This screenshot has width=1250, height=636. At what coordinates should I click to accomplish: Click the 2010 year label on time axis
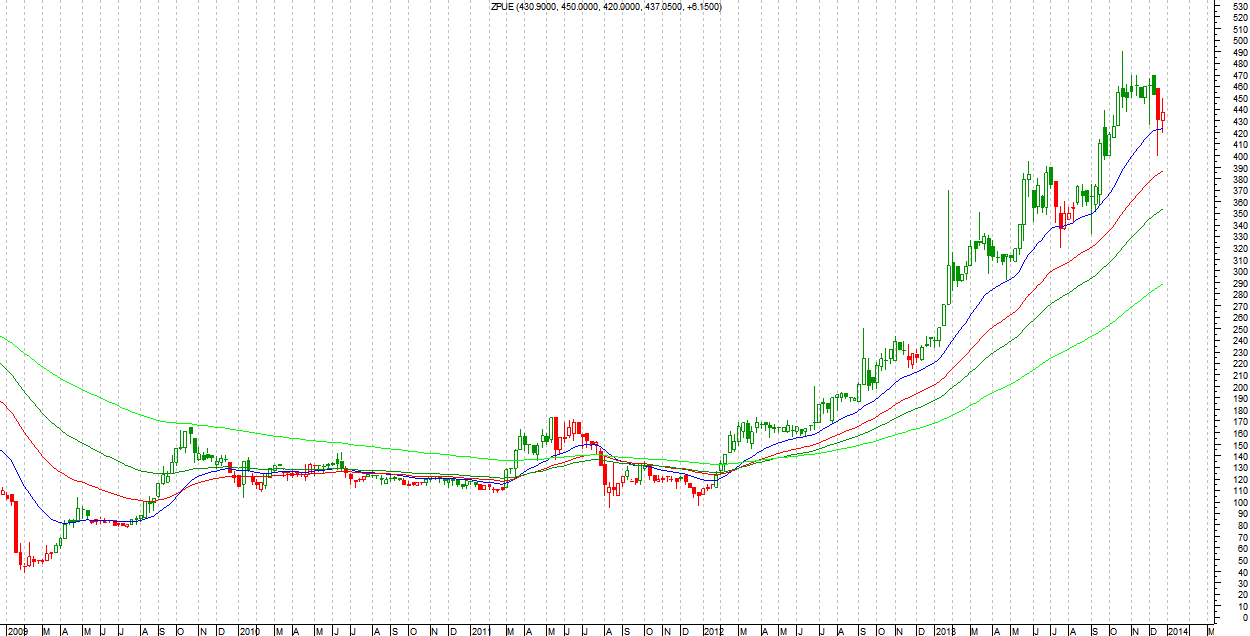[249, 631]
